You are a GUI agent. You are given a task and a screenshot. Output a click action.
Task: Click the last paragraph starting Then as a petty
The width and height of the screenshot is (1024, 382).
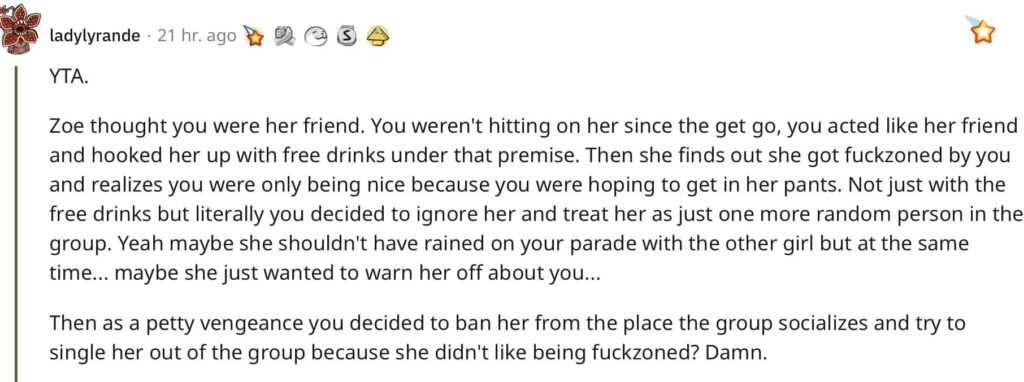pos(507,340)
